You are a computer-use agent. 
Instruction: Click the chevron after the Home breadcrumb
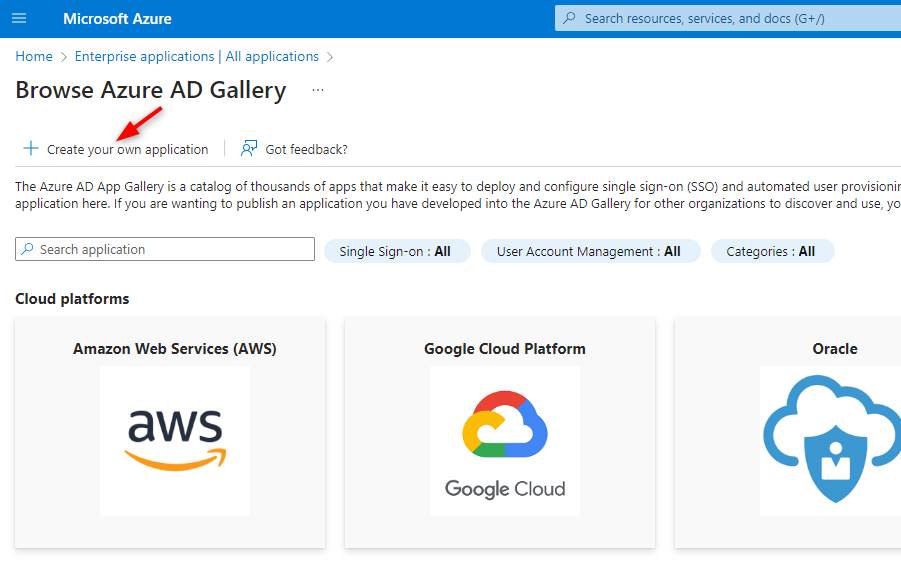coord(64,57)
